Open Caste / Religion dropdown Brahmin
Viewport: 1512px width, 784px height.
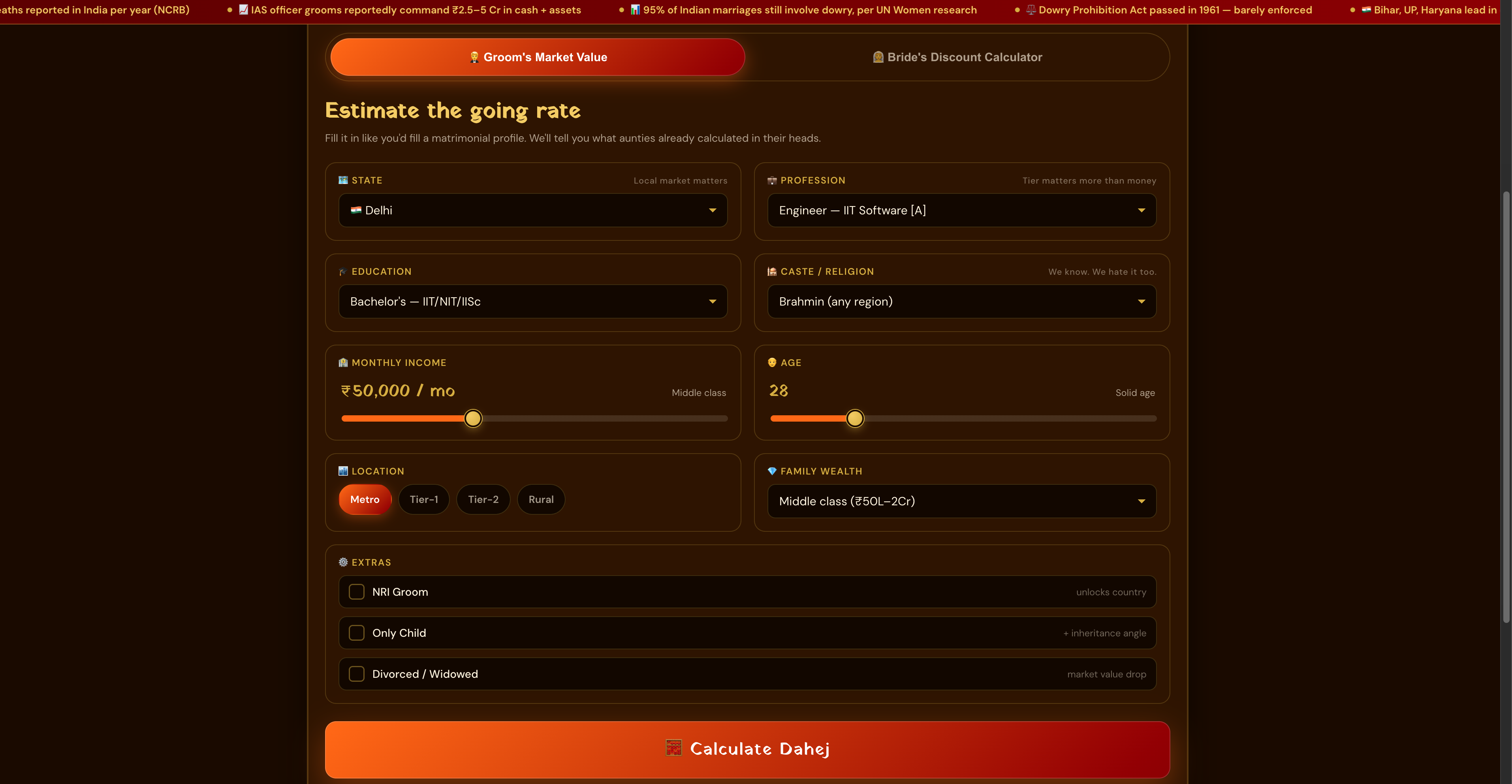[961, 302]
